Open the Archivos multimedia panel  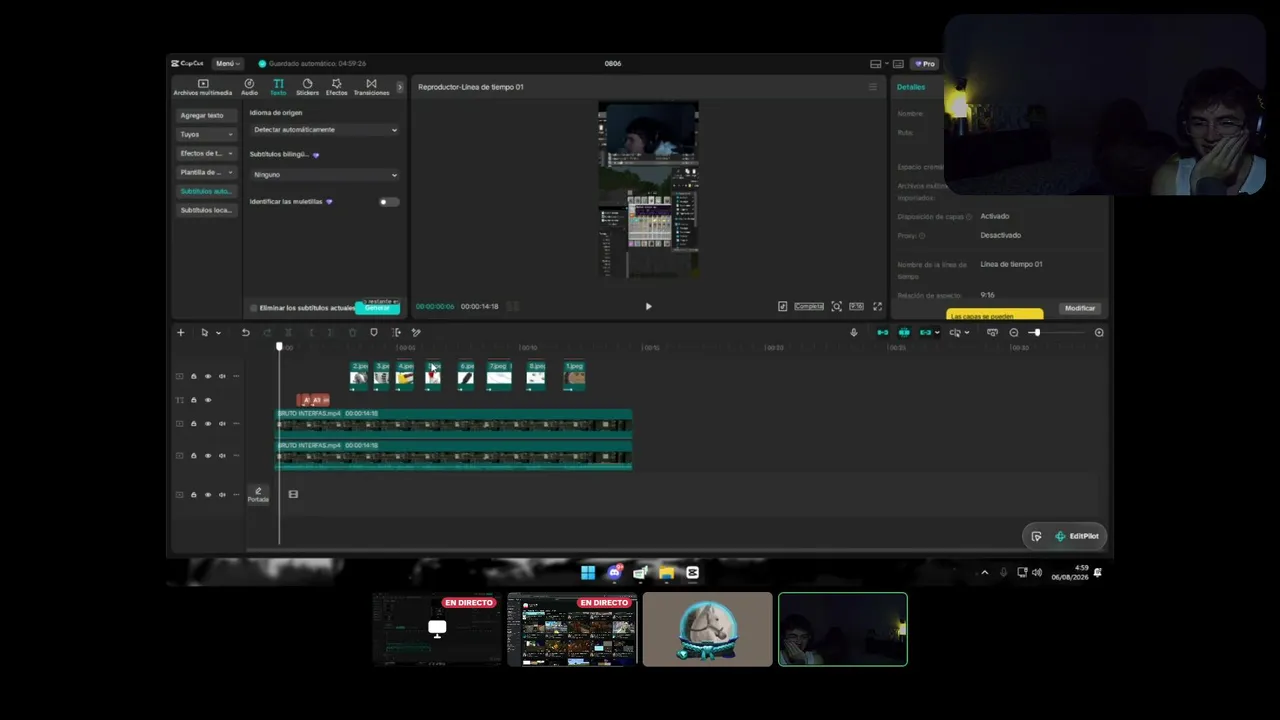pyautogui.click(x=202, y=87)
